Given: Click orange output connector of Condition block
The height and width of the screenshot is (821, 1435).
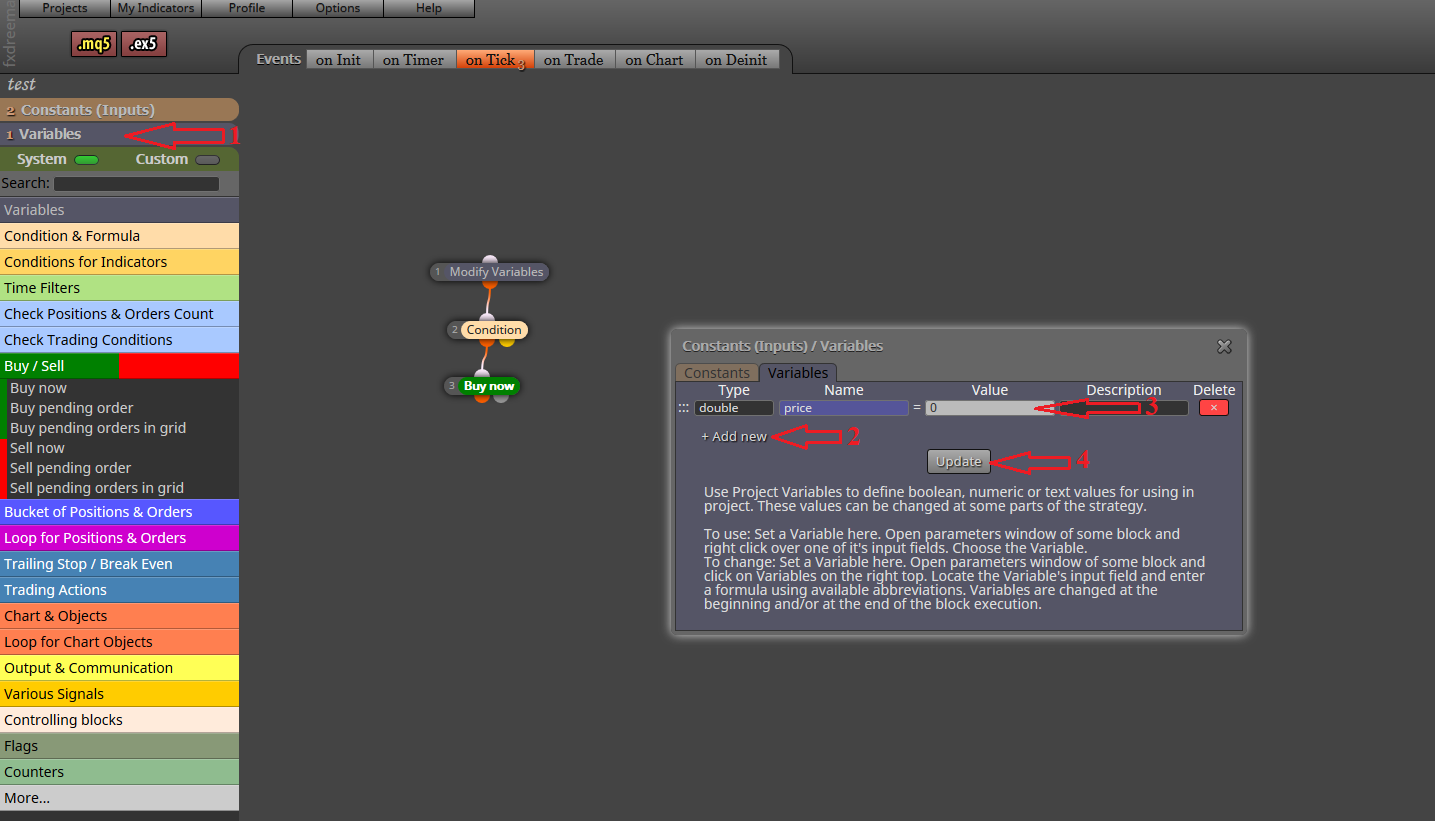Looking at the screenshot, I should tap(487, 342).
